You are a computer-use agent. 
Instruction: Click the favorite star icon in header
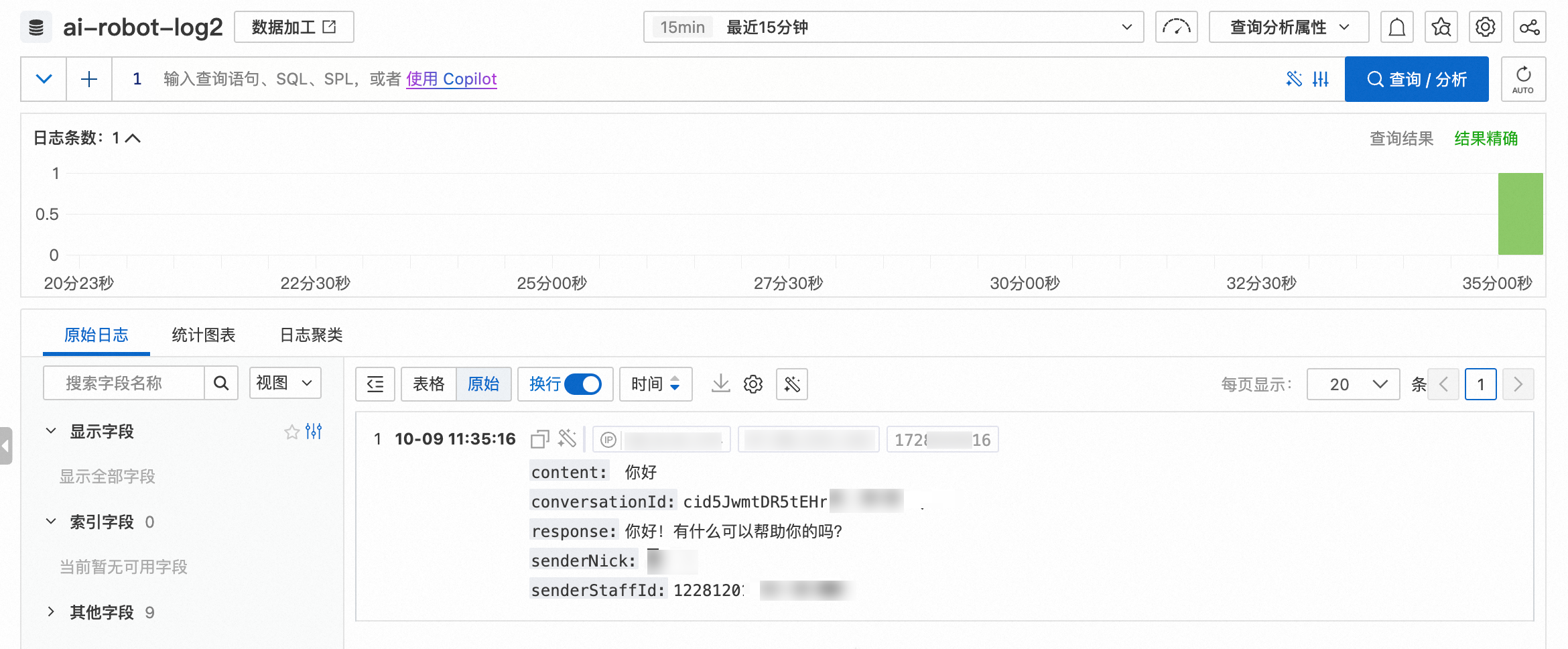1441,27
